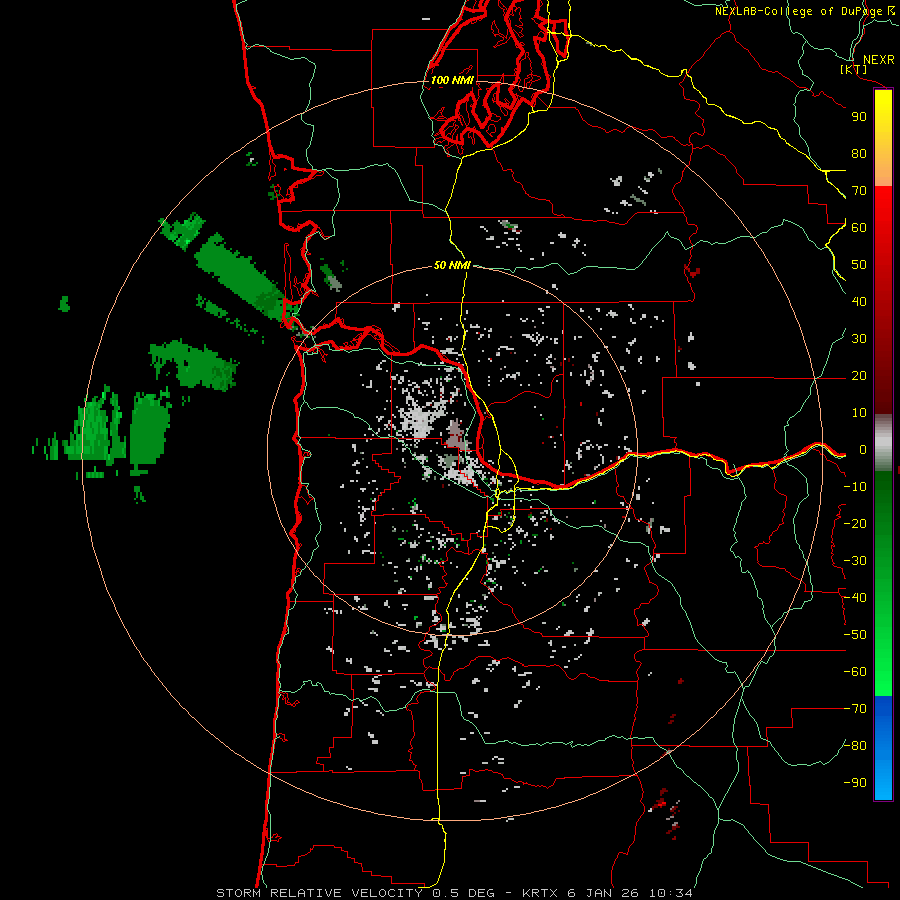Select the -90 value on velocity scale
Viewport: 900px width, 900px height.
tap(855, 783)
